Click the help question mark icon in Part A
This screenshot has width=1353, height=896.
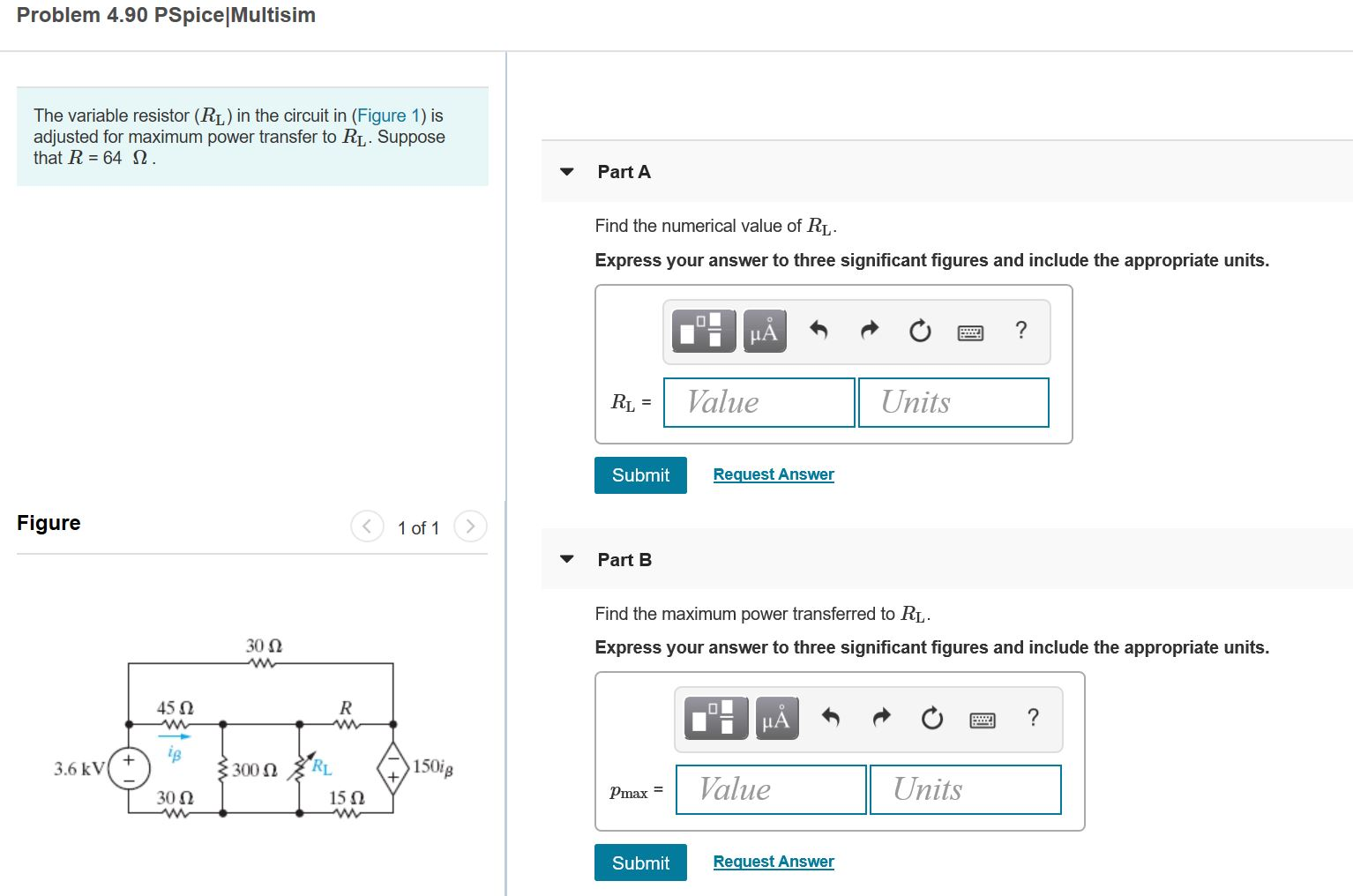1021,331
